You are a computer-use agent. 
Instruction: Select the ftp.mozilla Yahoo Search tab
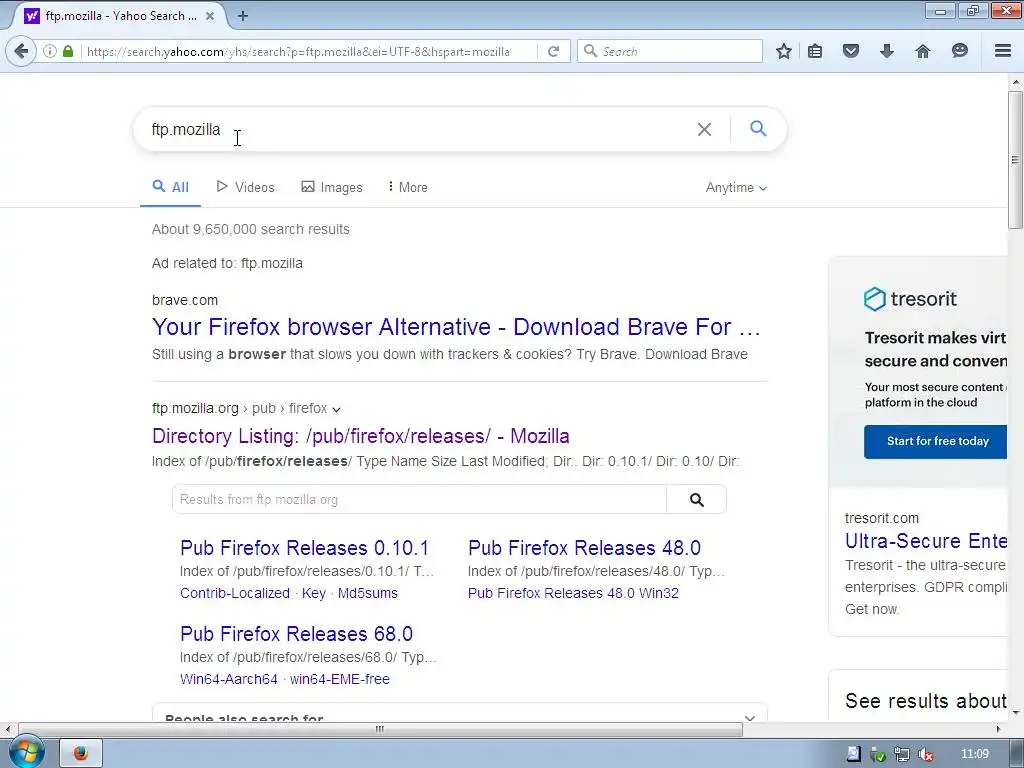pos(118,16)
